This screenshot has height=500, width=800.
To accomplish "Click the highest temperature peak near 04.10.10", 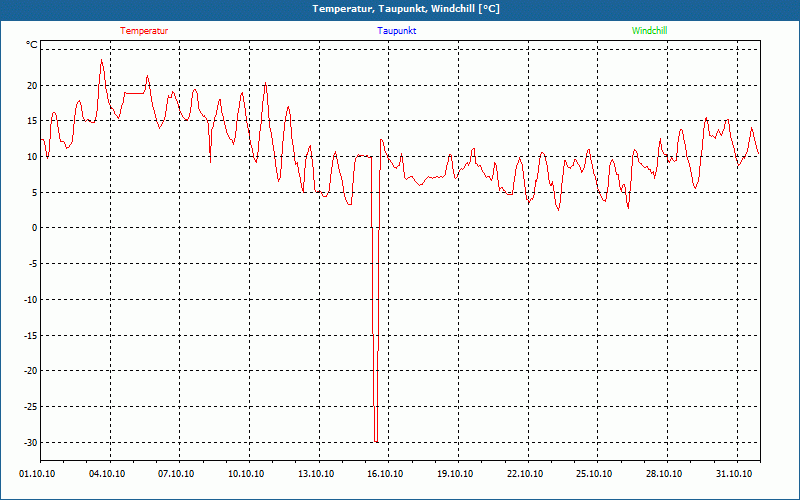I will point(102,60).
